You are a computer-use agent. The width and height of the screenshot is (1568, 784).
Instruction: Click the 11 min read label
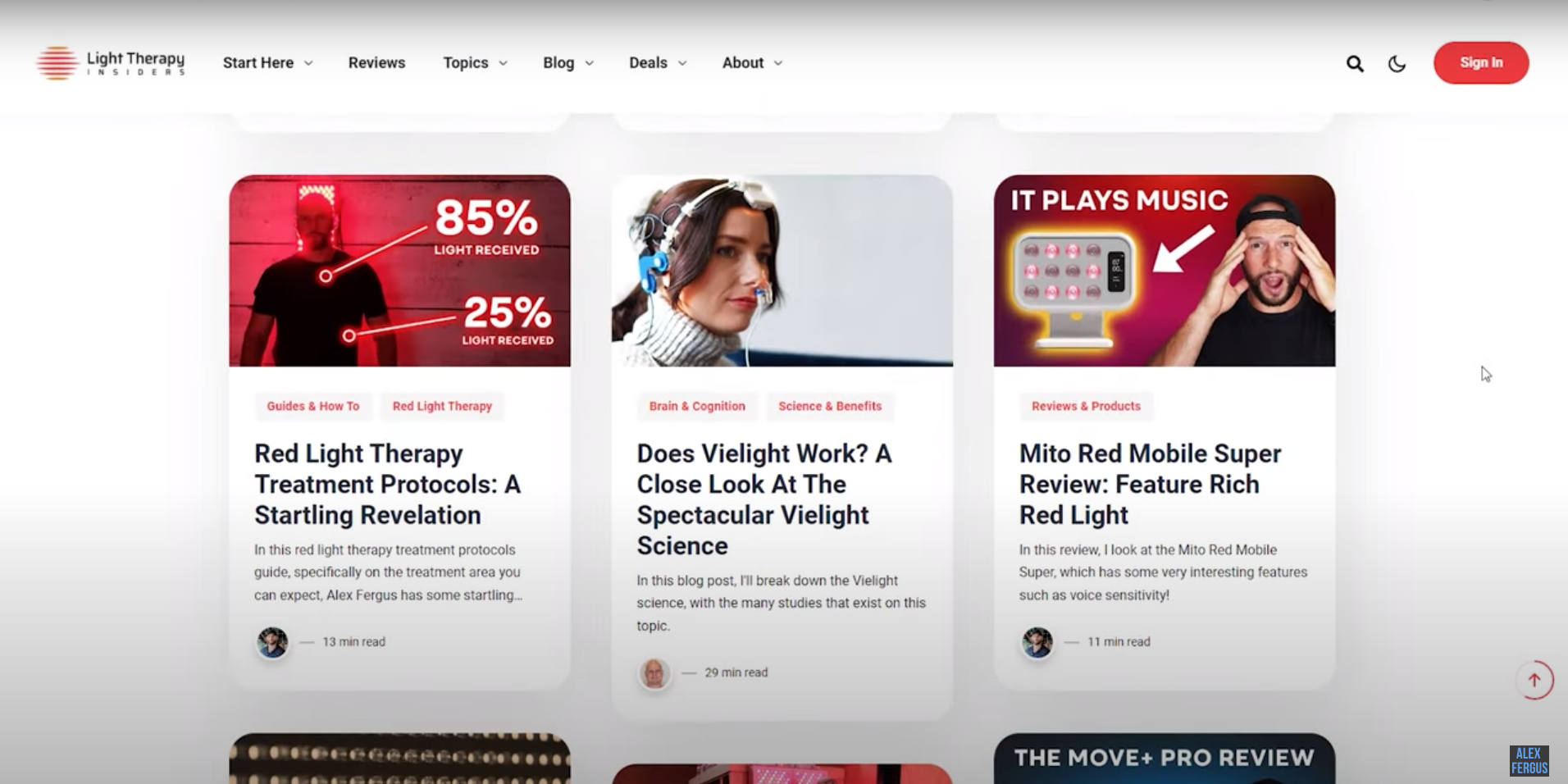tap(1119, 642)
